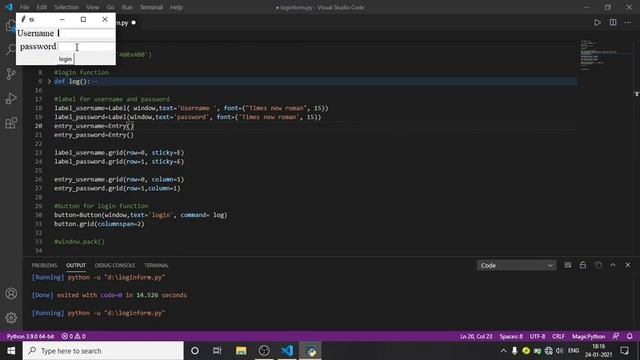Viewport: 640px width, 360px height.
Task: Switch to Visual Studio Code taskbar icon
Action: [287, 351]
